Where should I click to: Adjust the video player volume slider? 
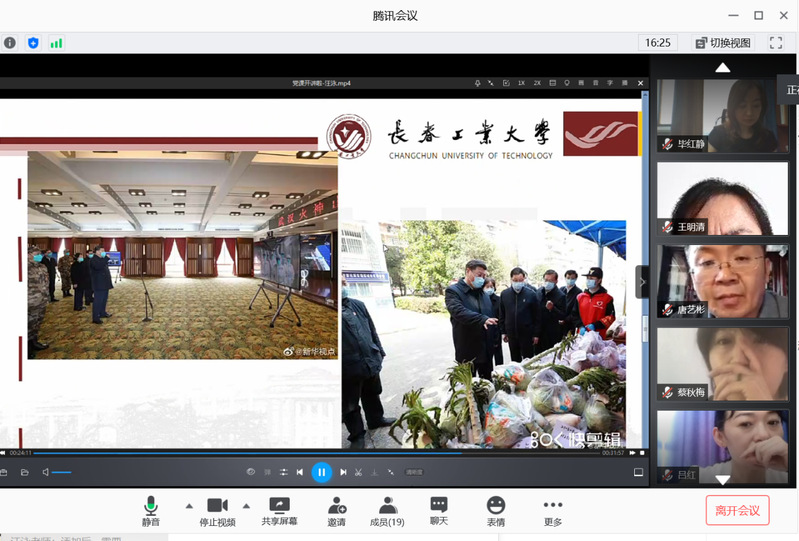click(x=61, y=472)
